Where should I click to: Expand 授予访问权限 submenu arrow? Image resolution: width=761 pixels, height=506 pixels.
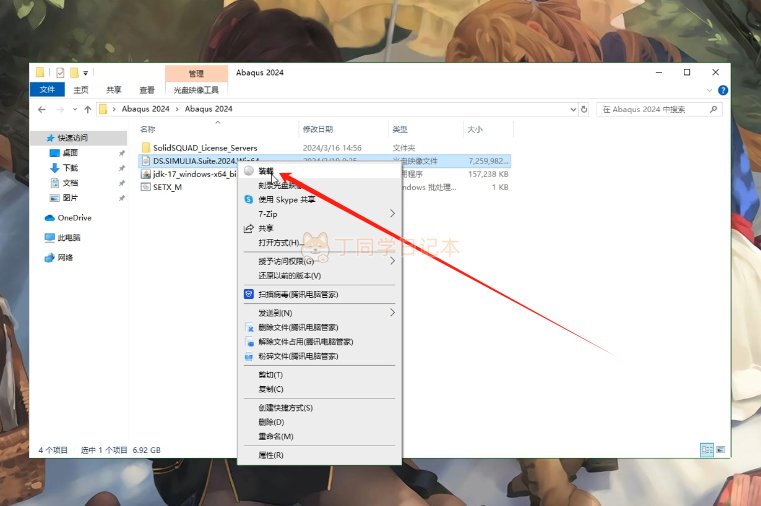click(393, 261)
